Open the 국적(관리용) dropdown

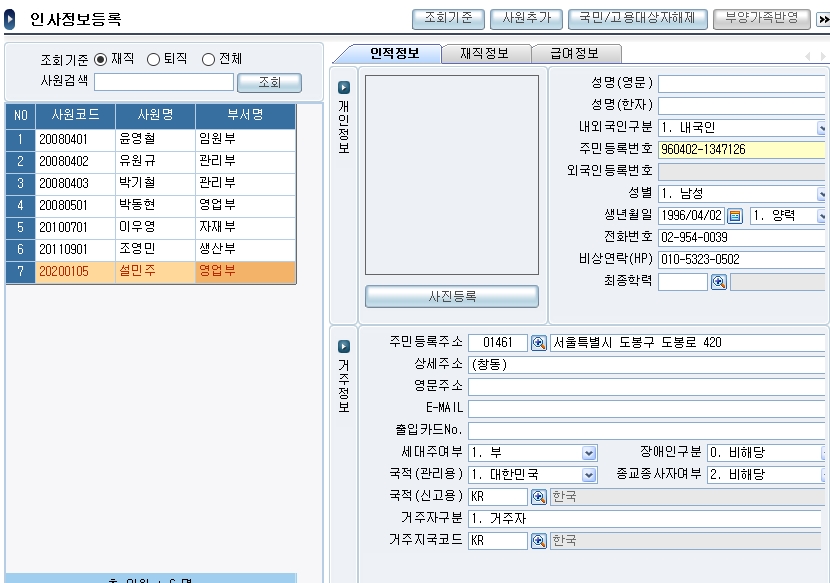[589, 475]
